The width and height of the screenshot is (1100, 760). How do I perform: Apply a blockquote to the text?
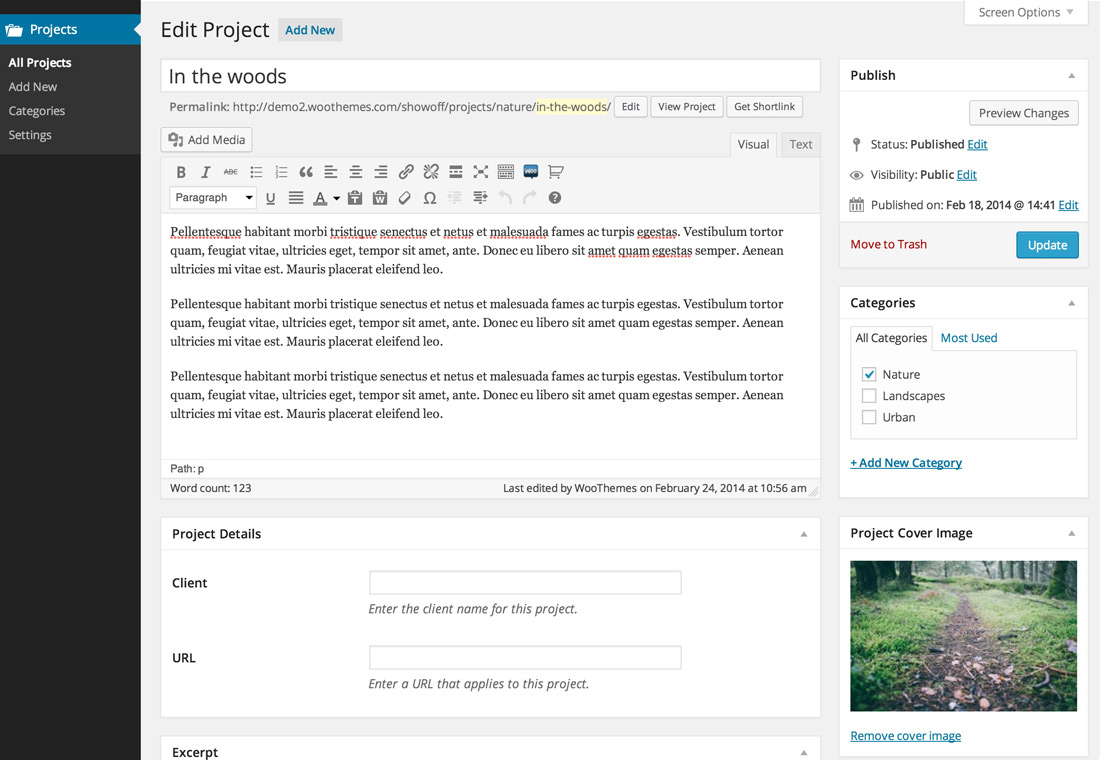pos(306,171)
